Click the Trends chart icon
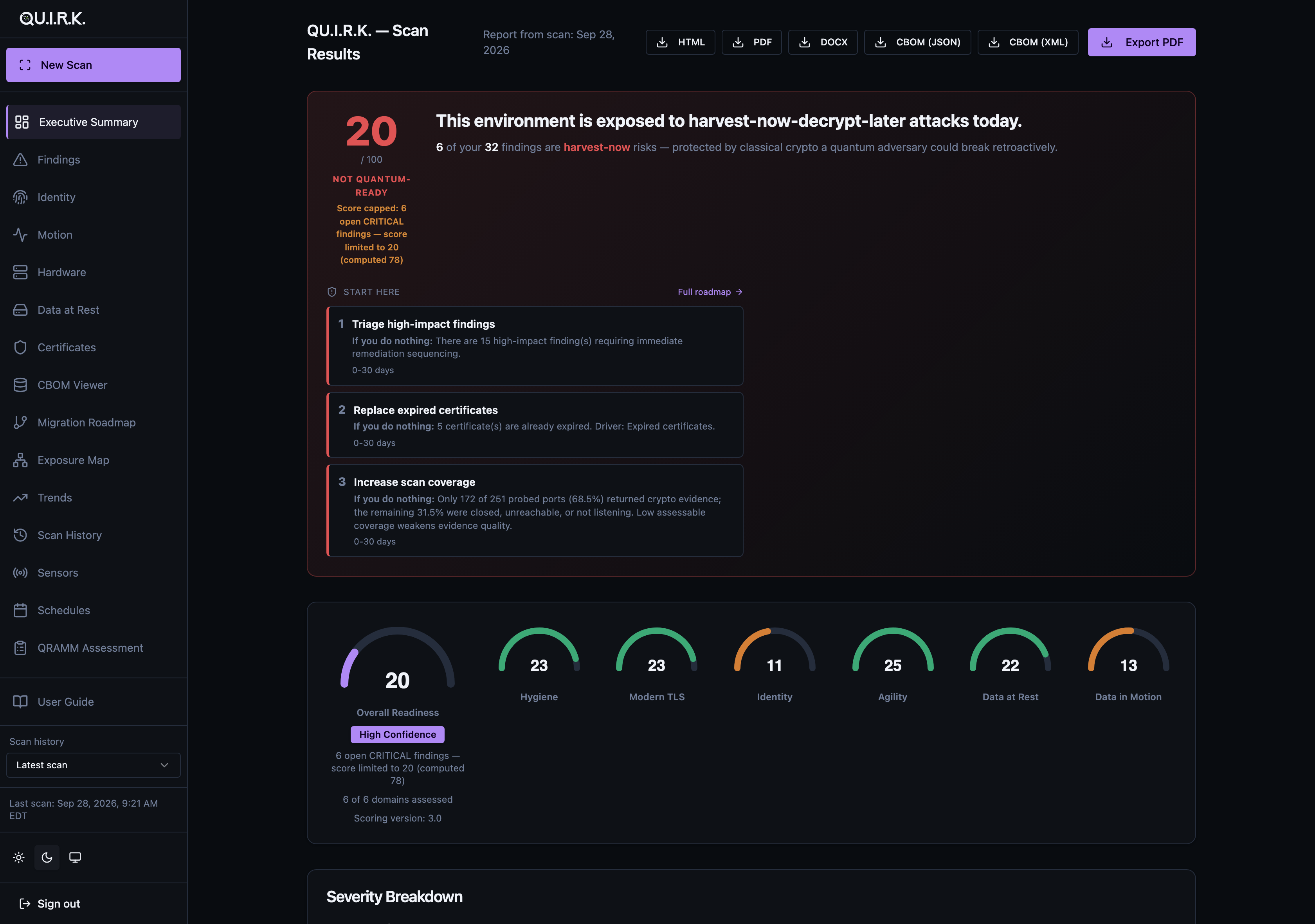 coord(21,498)
